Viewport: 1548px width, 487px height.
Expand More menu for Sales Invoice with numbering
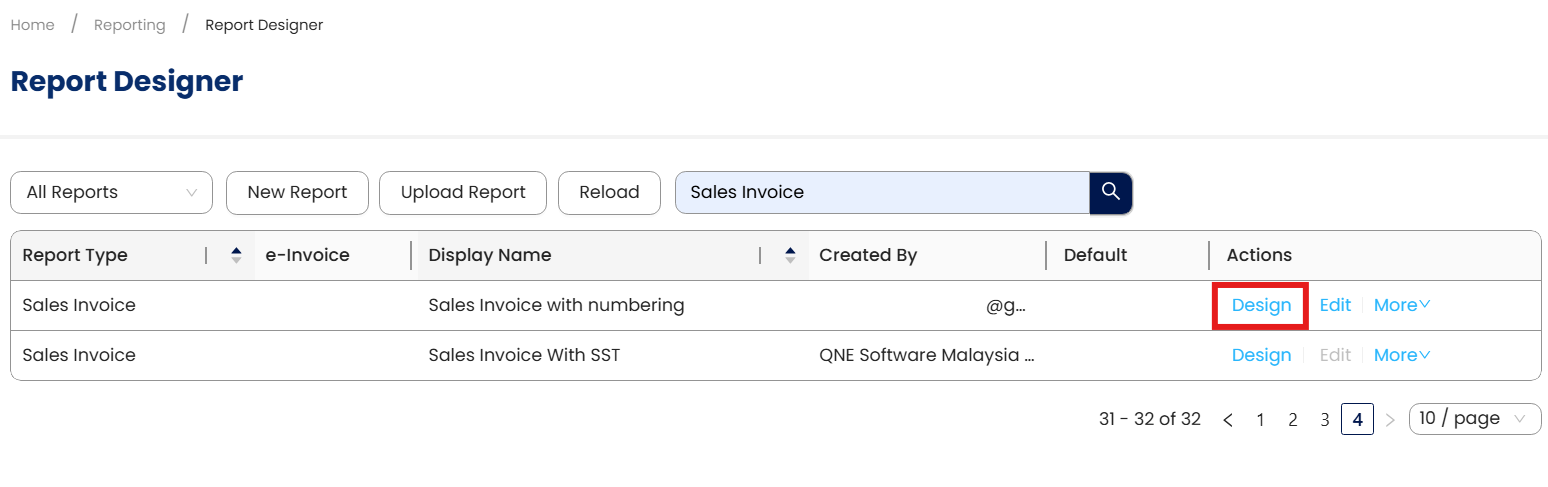click(1402, 305)
